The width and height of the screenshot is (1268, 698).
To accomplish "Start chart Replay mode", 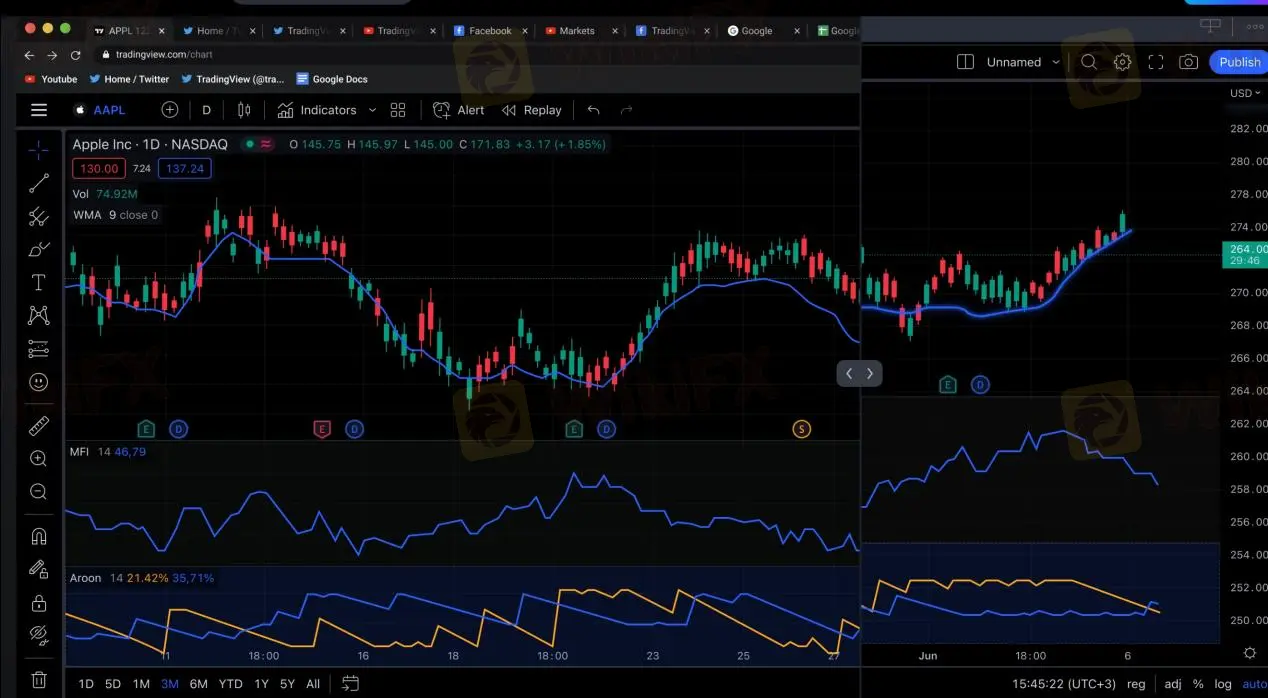I will (531, 110).
